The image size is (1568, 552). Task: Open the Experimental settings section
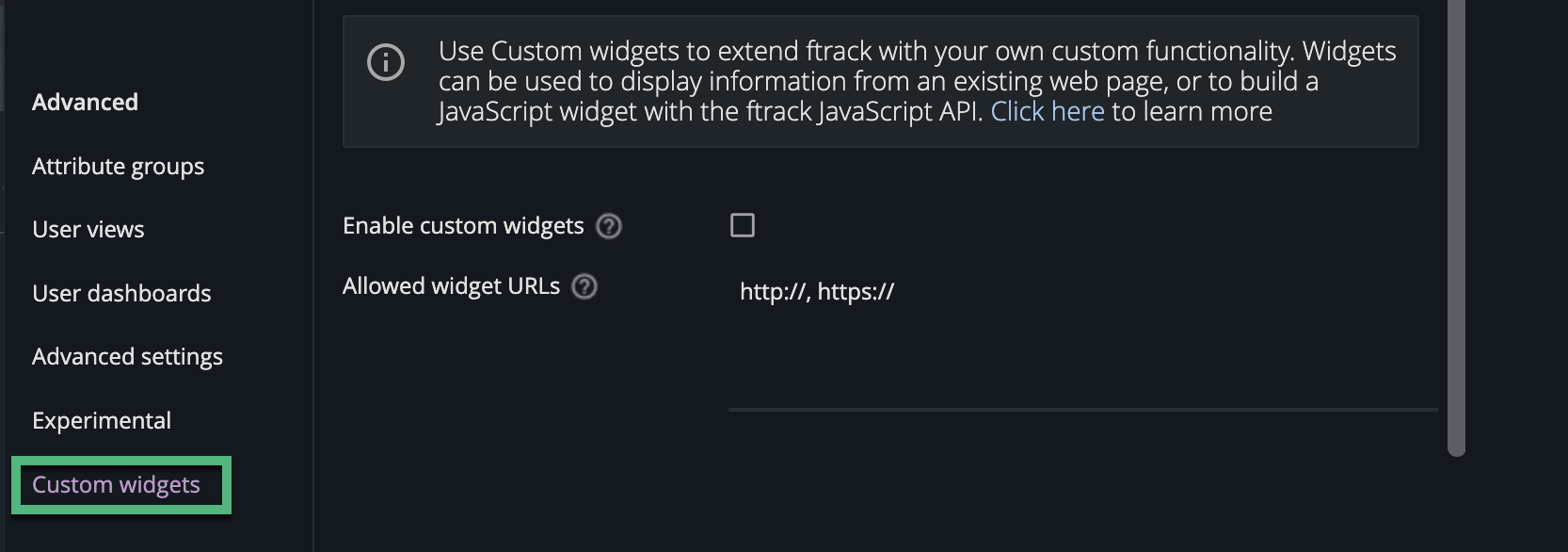[102, 420]
